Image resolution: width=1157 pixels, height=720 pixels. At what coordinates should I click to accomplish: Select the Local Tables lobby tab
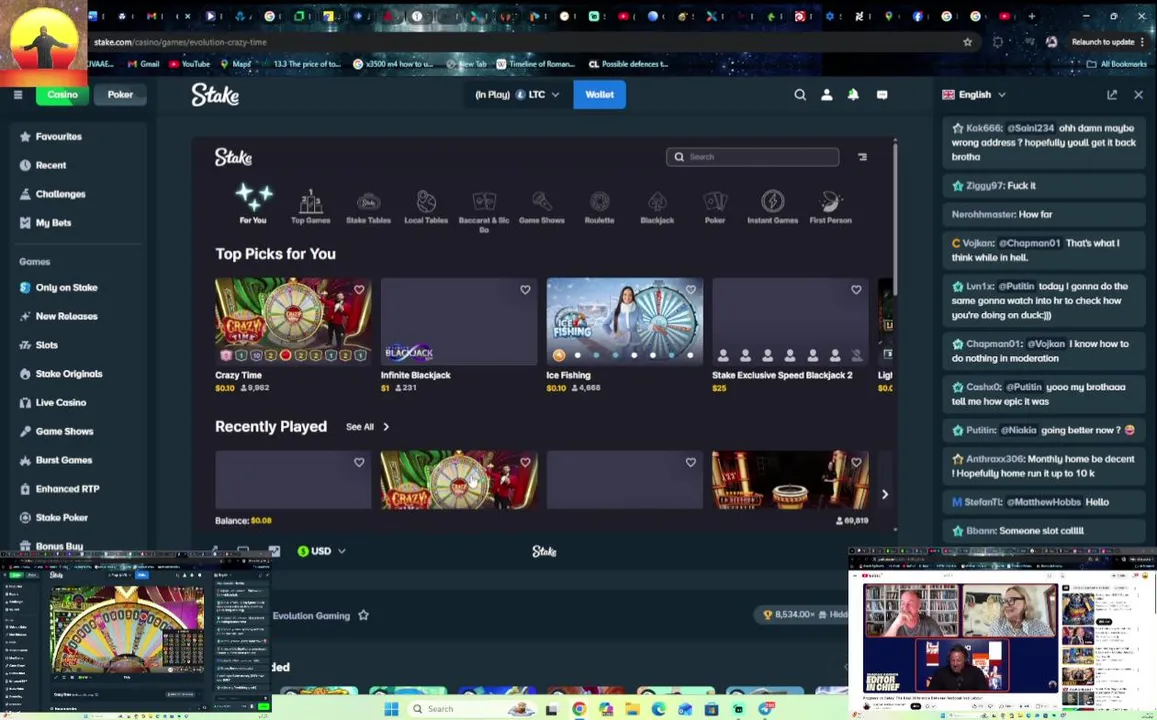pyautogui.click(x=426, y=207)
